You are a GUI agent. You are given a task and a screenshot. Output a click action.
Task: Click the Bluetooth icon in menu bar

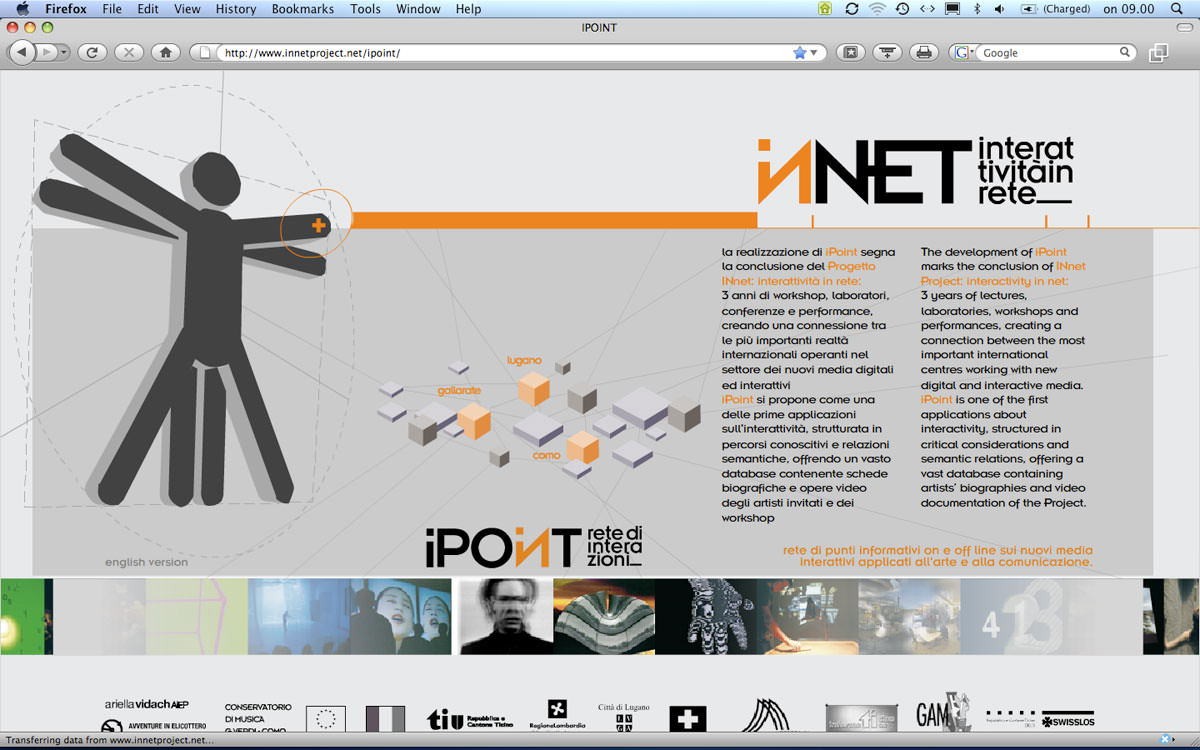click(x=977, y=9)
